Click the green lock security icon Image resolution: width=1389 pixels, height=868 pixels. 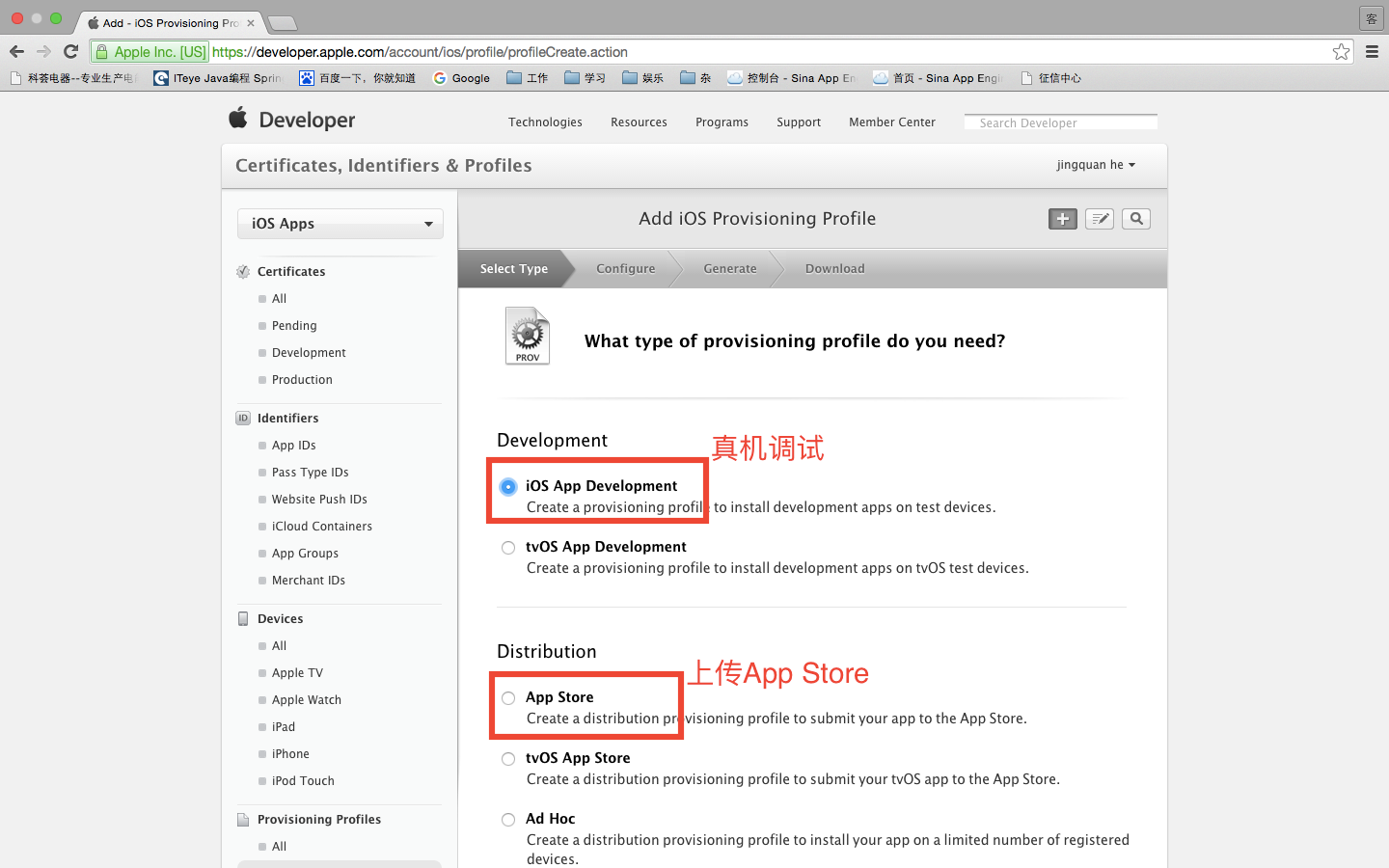click(101, 52)
